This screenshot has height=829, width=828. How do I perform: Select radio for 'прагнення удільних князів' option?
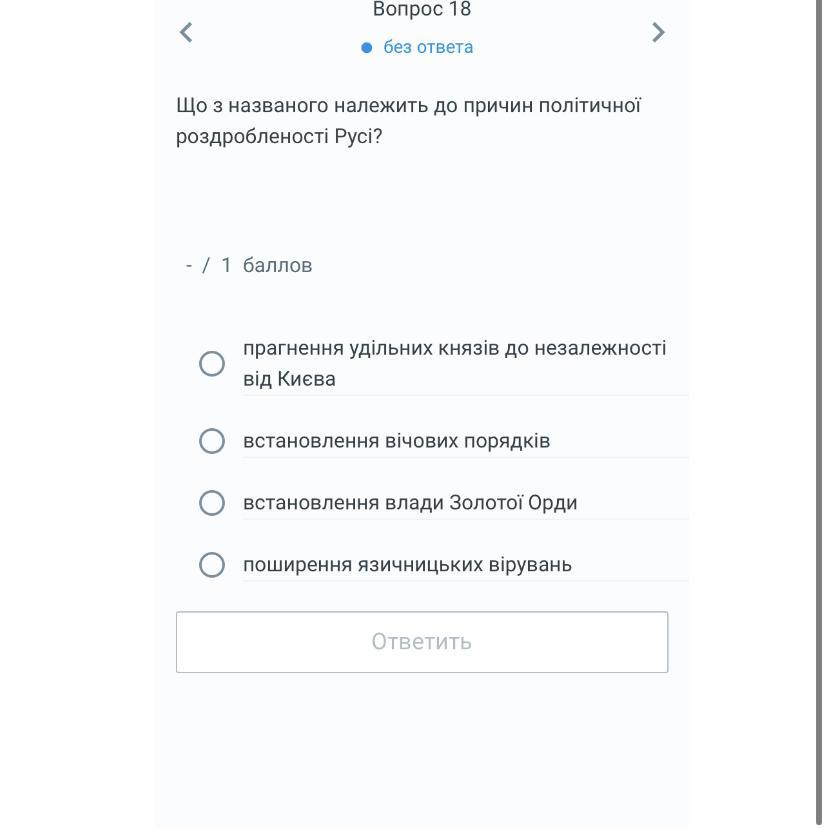coord(212,364)
